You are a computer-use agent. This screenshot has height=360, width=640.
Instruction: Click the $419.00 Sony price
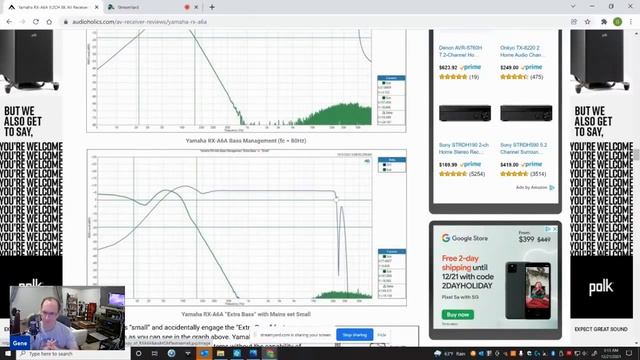pyautogui.click(x=509, y=164)
